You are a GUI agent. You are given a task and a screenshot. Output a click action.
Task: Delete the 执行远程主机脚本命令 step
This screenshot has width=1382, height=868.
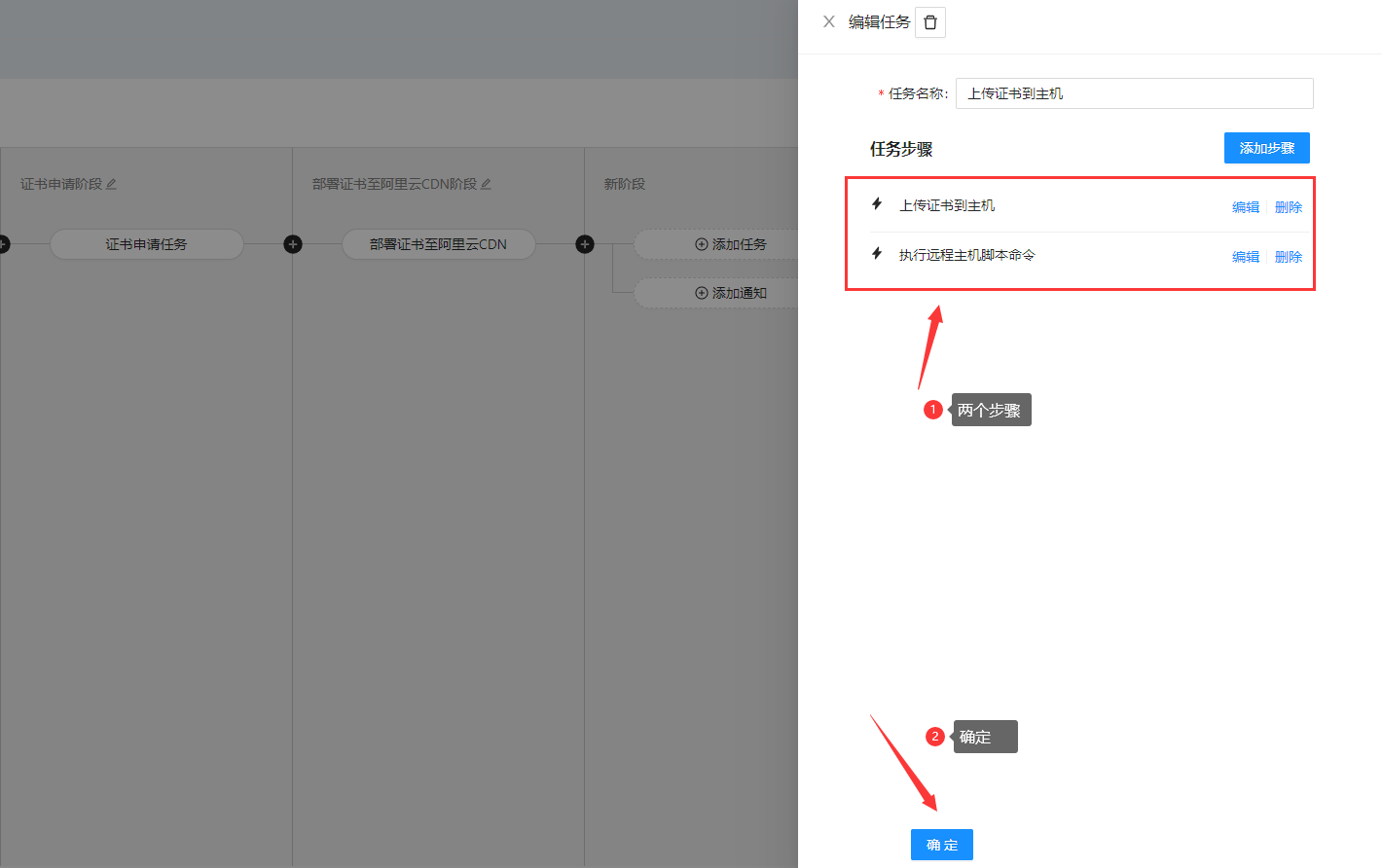coord(1288,257)
